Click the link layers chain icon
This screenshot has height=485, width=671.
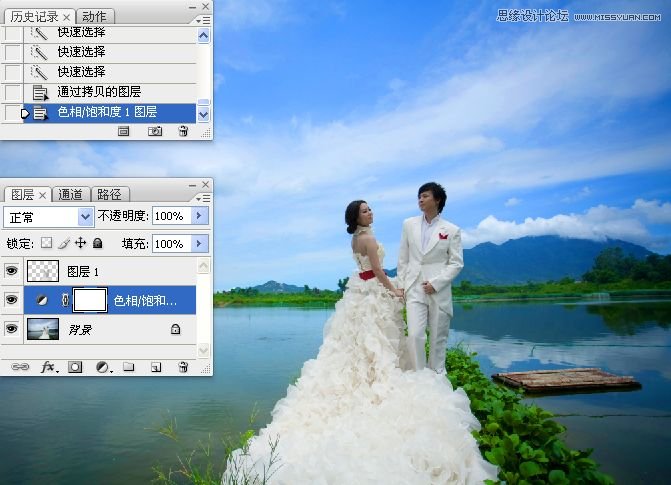coord(20,367)
